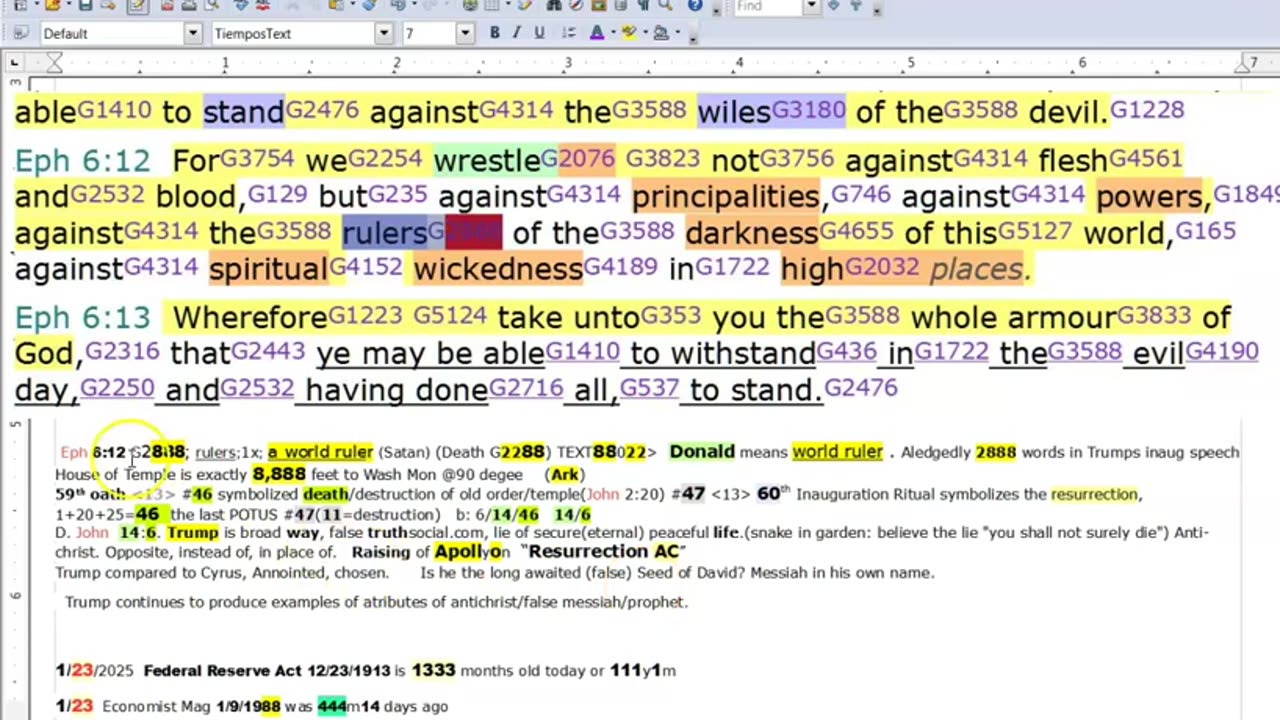Toggle AutoSpellcheck
The height and width of the screenshot is (720, 1280).
click(x=263, y=5)
